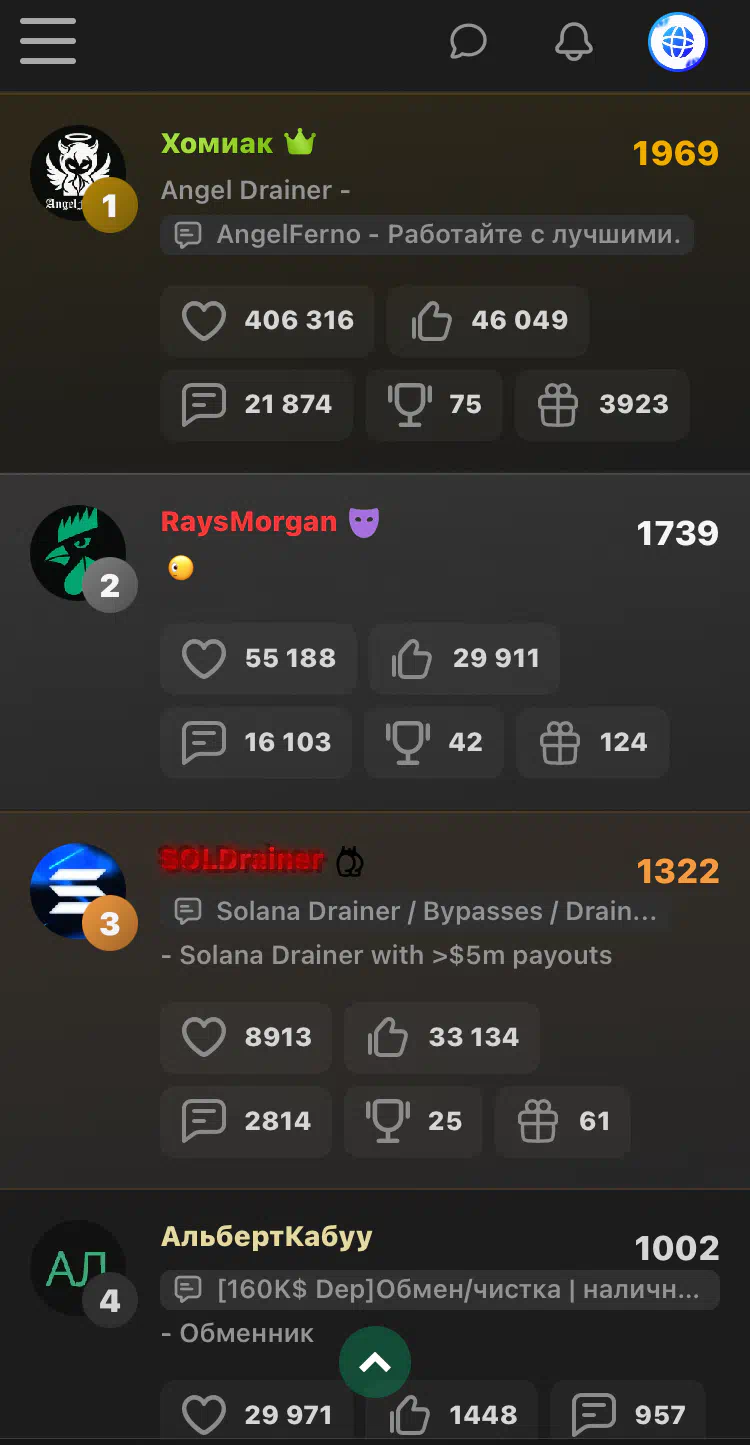
Task: Open the globe profile avatar
Action: (x=678, y=42)
